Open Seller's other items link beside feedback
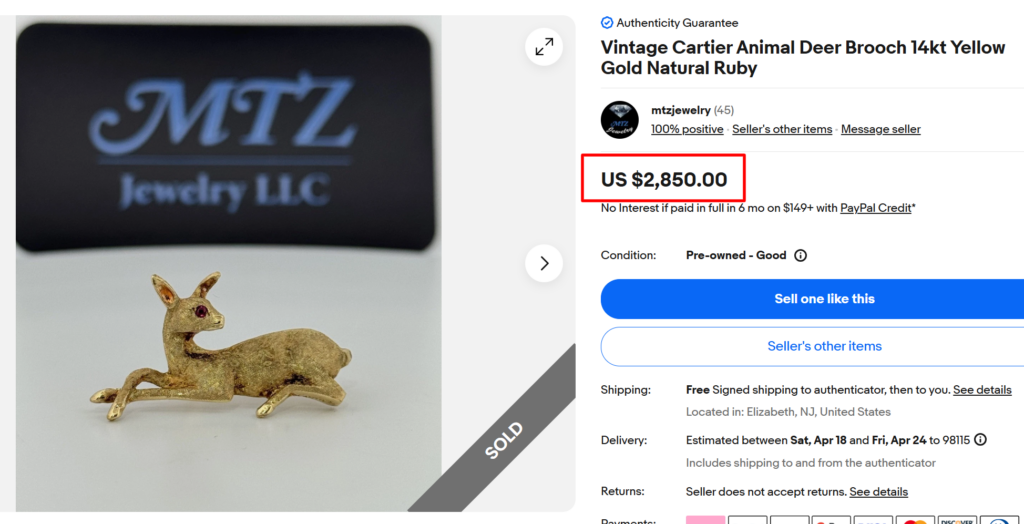 [782, 129]
